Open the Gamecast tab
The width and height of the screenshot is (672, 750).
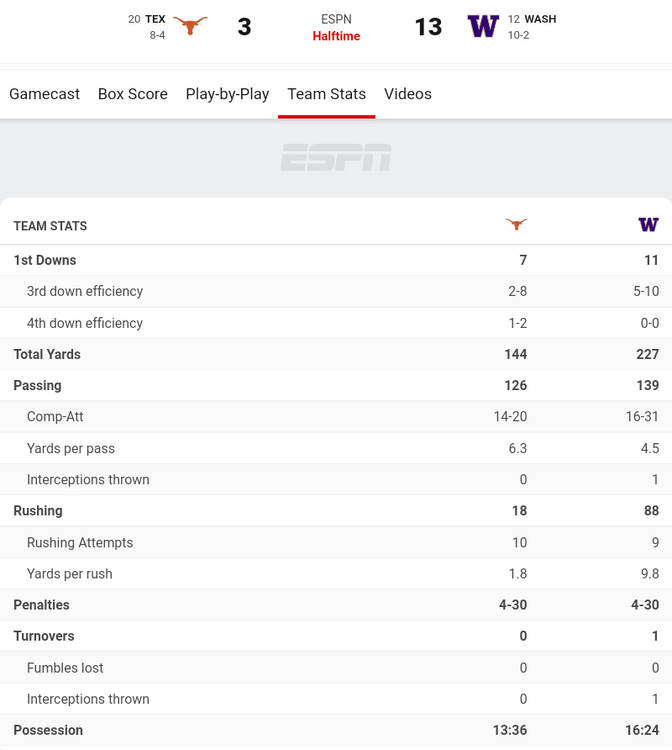click(x=44, y=94)
